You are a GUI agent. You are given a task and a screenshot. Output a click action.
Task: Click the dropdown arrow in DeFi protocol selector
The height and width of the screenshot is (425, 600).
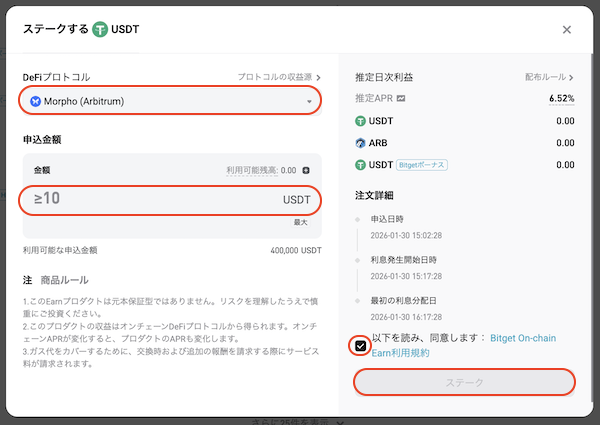click(x=309, y=102)
